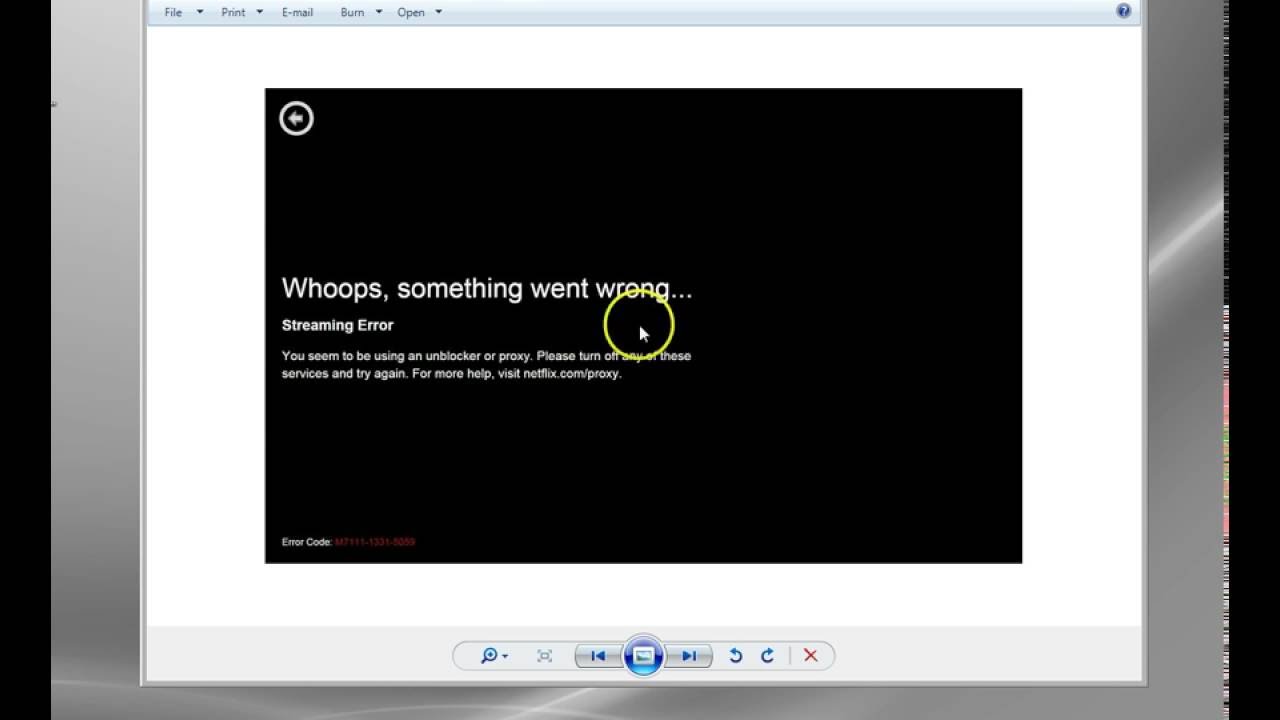Click the blue help question mark icon
This screenshot has height=720, width=1280.
tap(1124, 11)
